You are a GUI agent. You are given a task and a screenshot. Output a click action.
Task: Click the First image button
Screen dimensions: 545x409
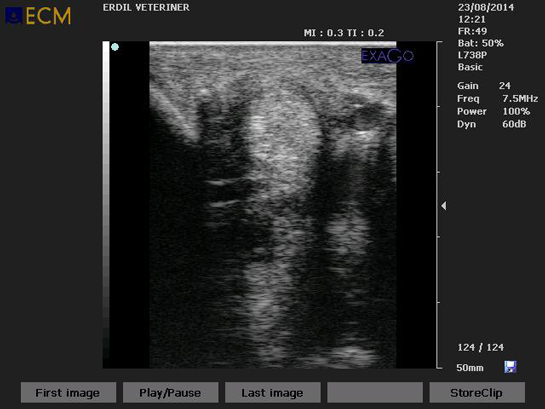click(x=68, y=393)
